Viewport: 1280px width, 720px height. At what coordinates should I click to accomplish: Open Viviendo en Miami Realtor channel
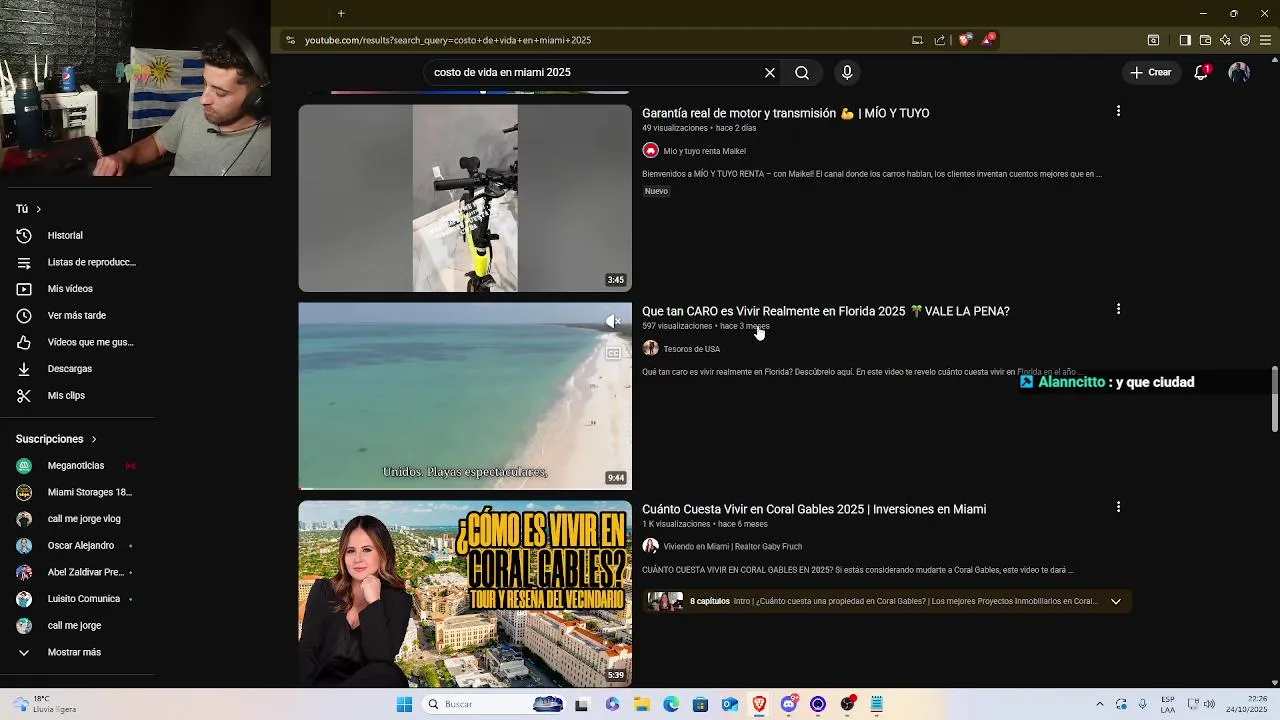tap(732, 547)
